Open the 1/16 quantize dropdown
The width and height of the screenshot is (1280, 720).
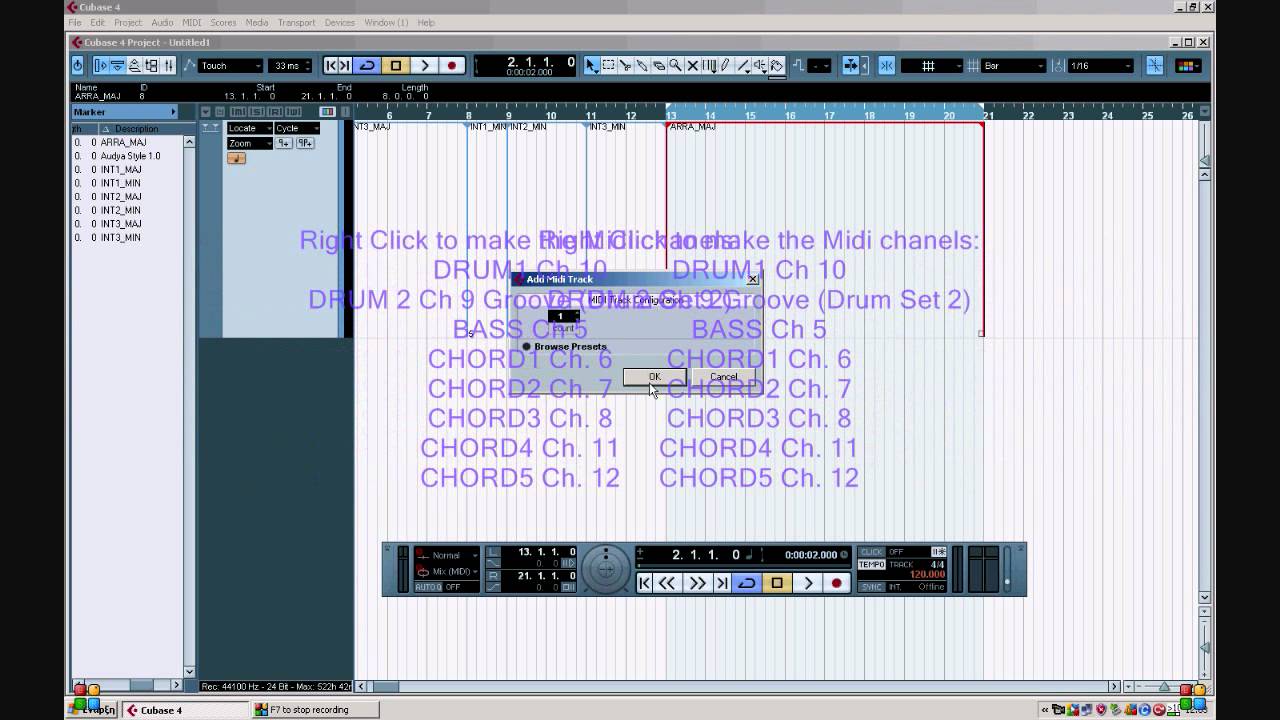pyautogui.click(x=1101, y=66)
